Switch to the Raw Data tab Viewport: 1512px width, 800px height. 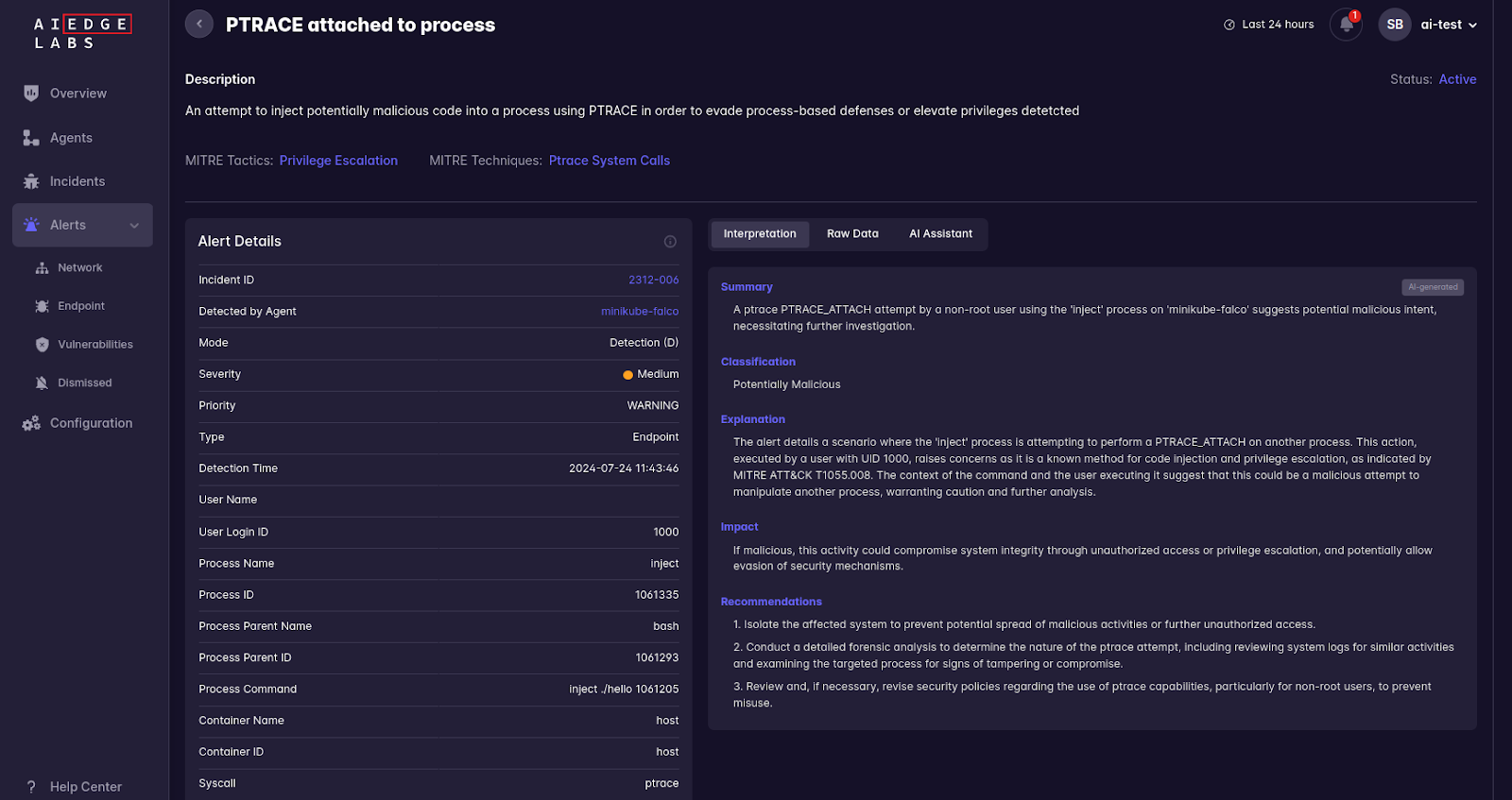[x=852, y=234]
